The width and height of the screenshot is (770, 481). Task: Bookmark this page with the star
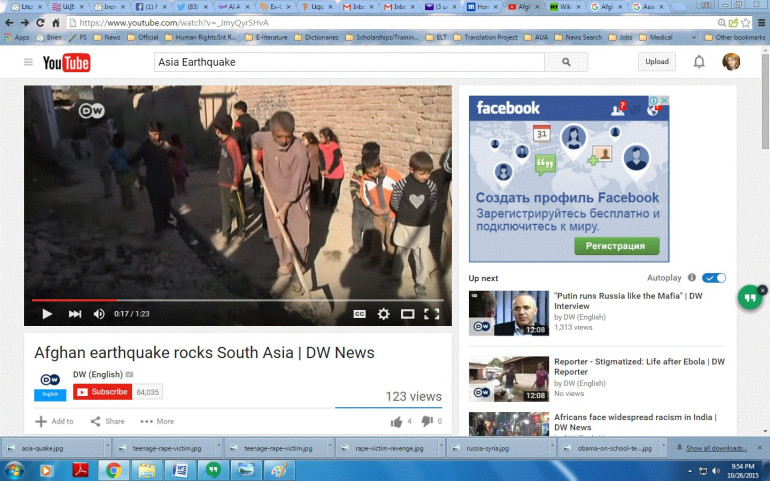coord(746,23)
